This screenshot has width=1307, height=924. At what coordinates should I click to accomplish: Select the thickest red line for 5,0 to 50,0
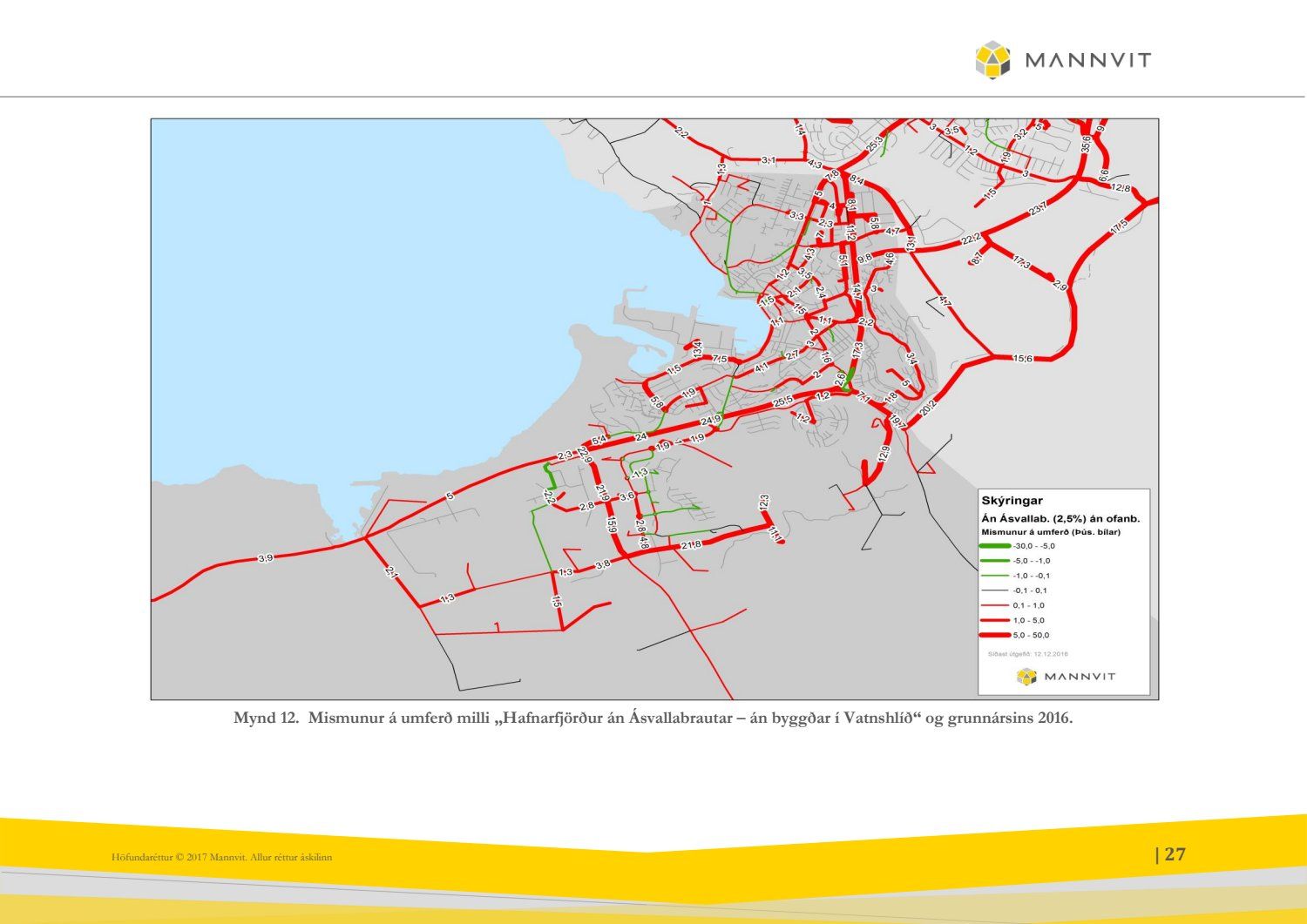994,635
